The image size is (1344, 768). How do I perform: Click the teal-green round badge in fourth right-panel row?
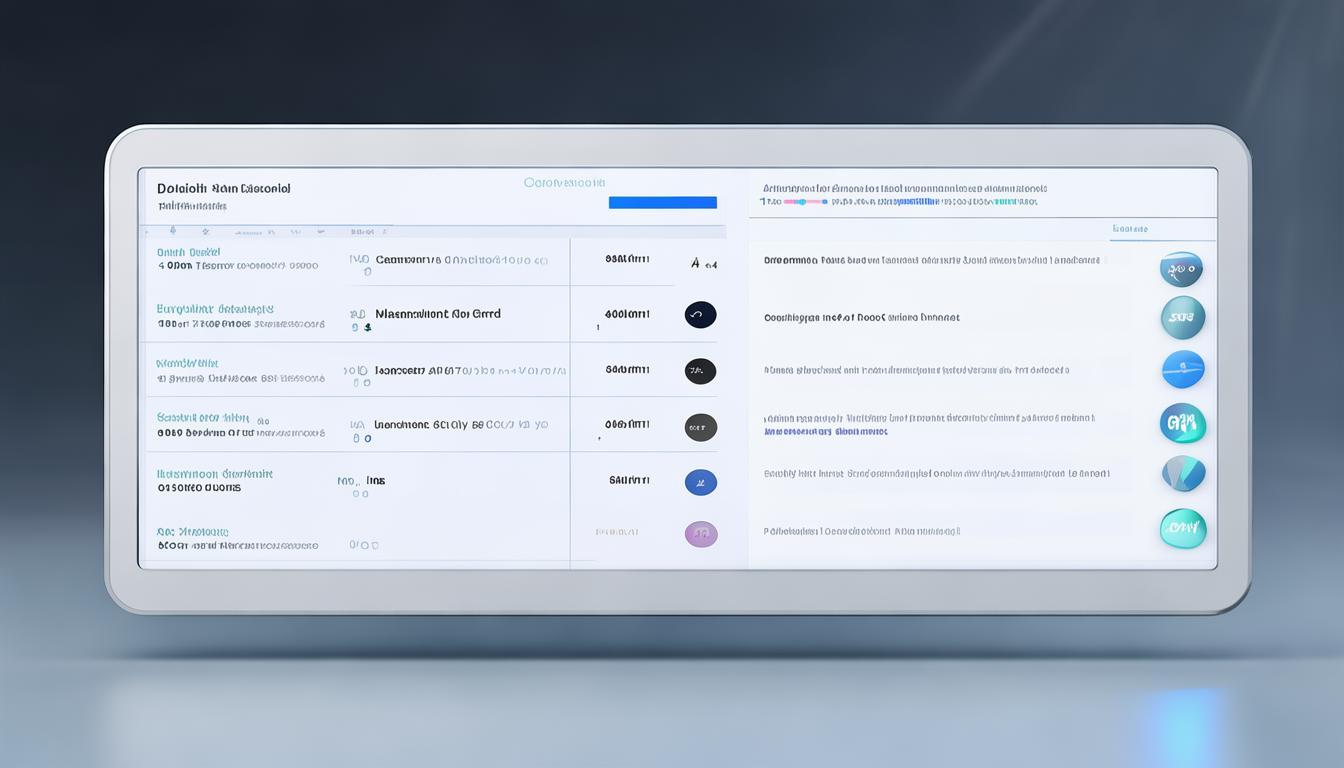pyautogui.click(x=1182, y=423)
